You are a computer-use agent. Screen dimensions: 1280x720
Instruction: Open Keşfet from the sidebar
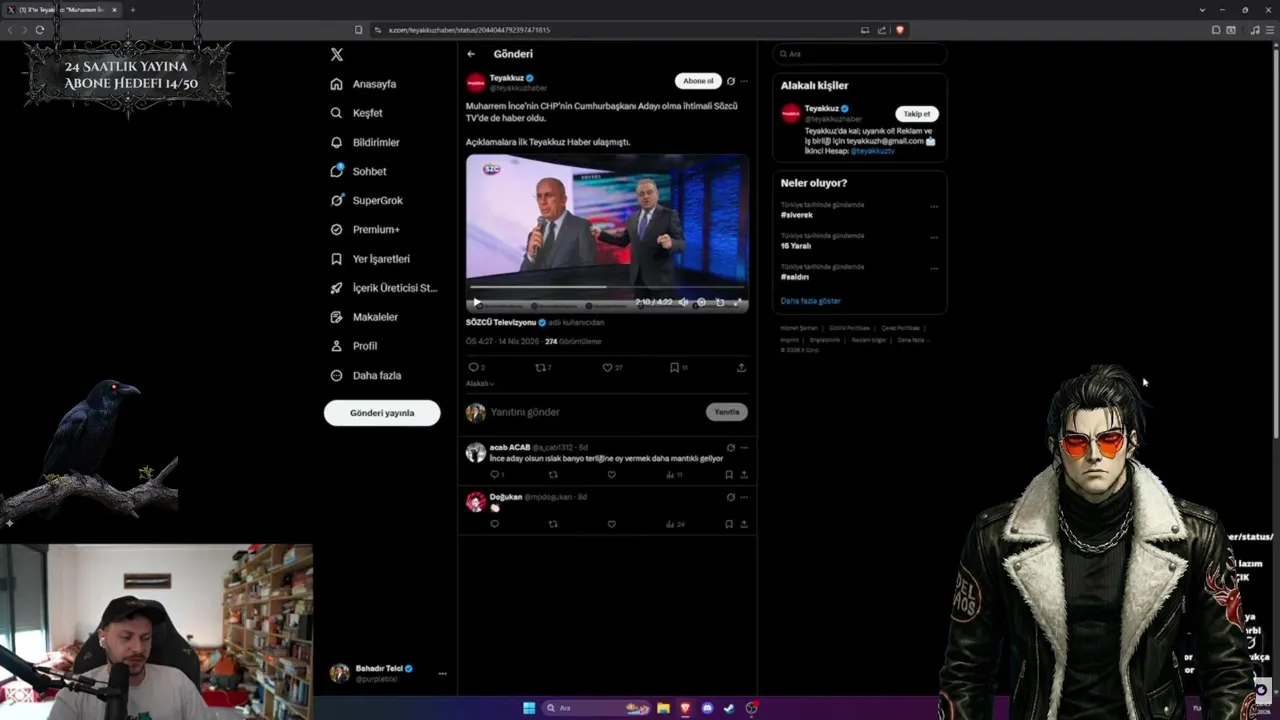pyautogui.click(x=357, y=113)
